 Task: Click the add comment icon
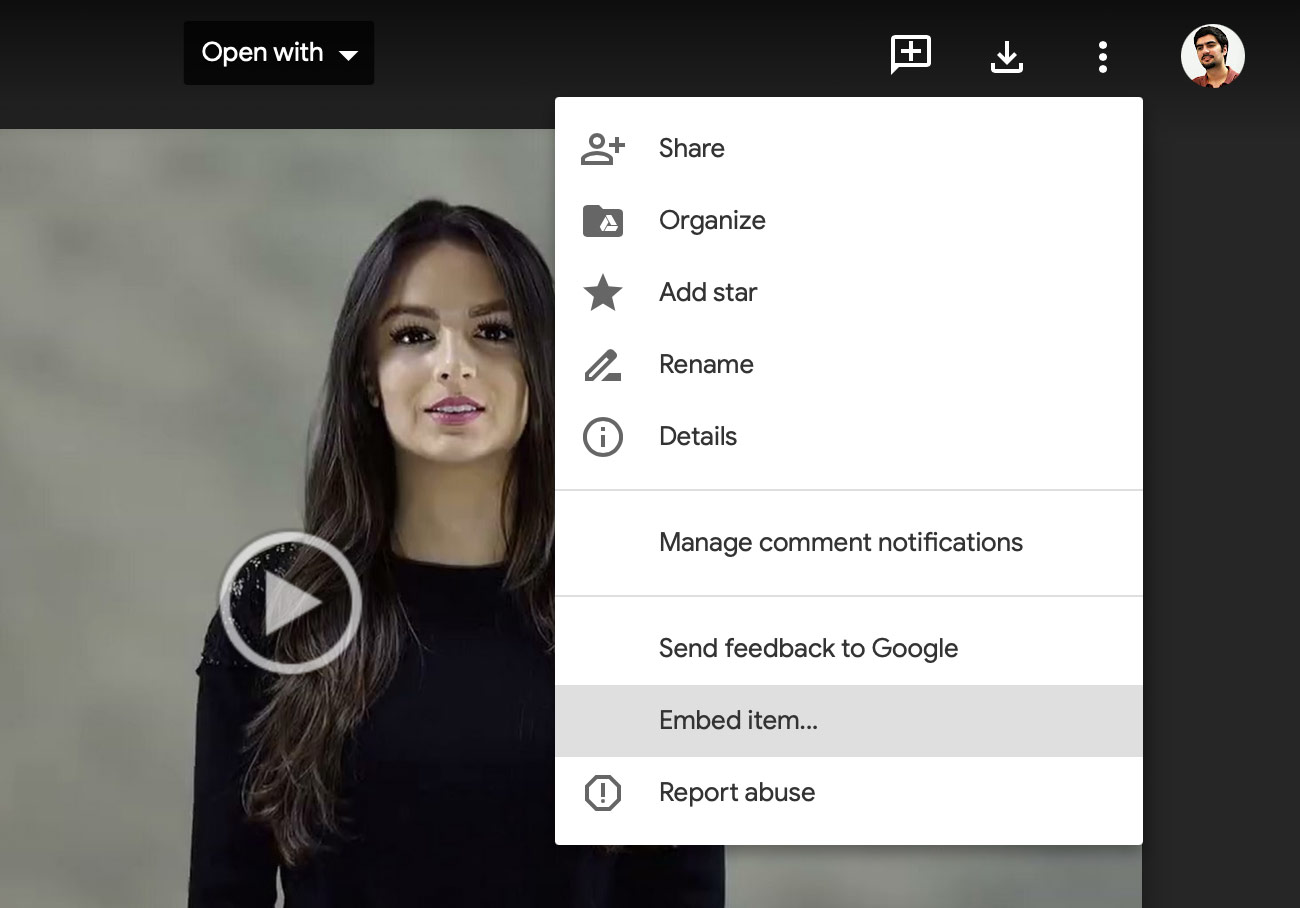point(910,55)
